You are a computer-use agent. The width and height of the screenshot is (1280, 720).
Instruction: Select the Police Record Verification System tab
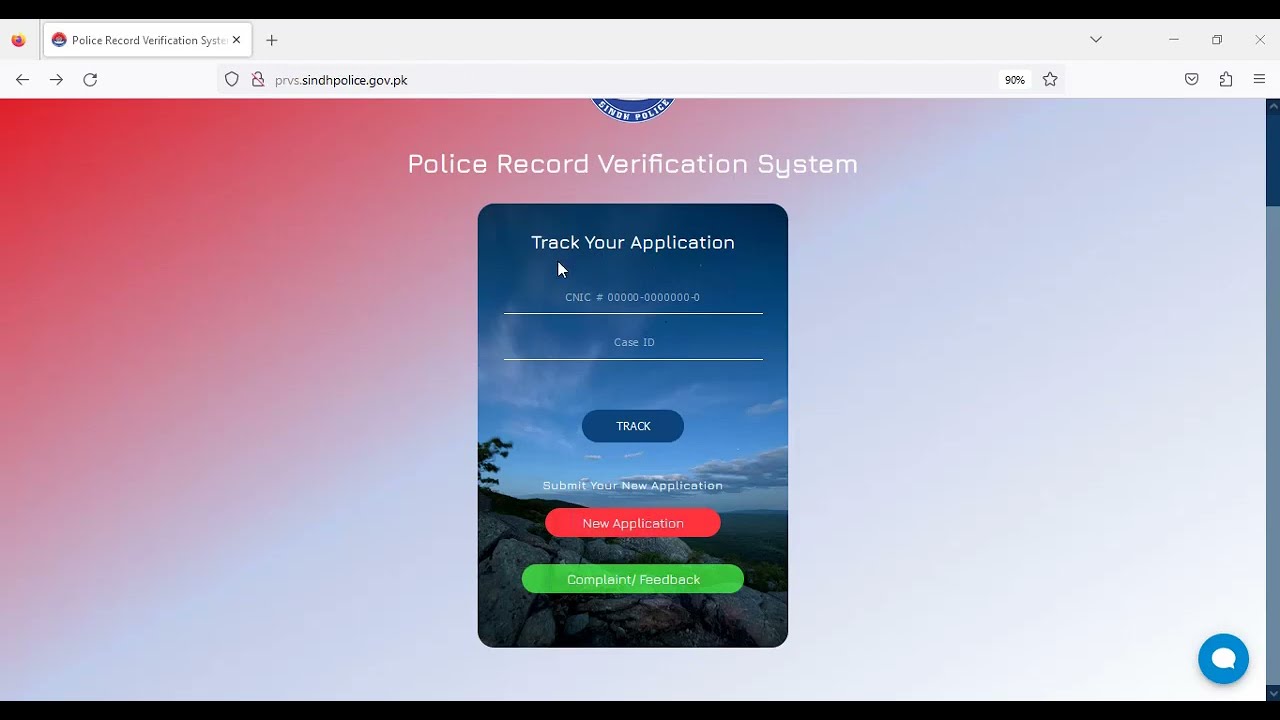148,41
